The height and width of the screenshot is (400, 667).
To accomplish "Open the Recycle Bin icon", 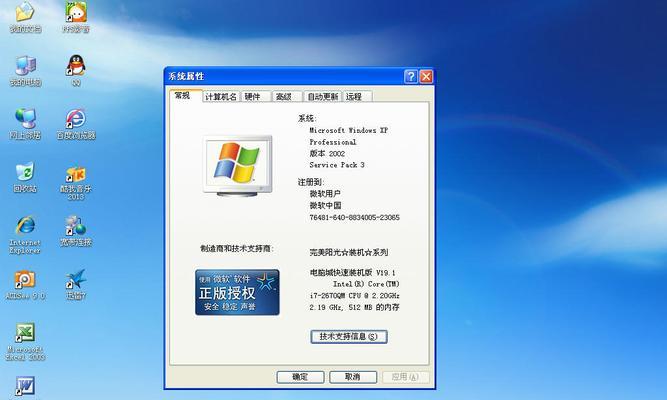I will 25,177.
